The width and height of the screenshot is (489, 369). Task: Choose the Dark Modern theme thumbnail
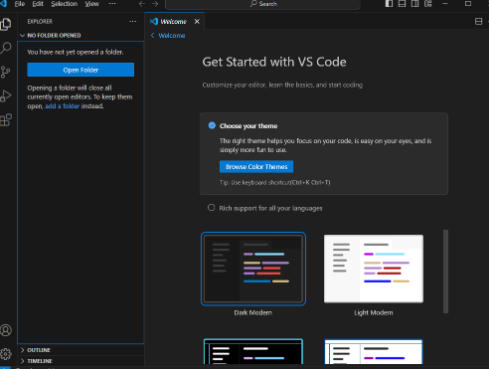click(x=253, y=269)
